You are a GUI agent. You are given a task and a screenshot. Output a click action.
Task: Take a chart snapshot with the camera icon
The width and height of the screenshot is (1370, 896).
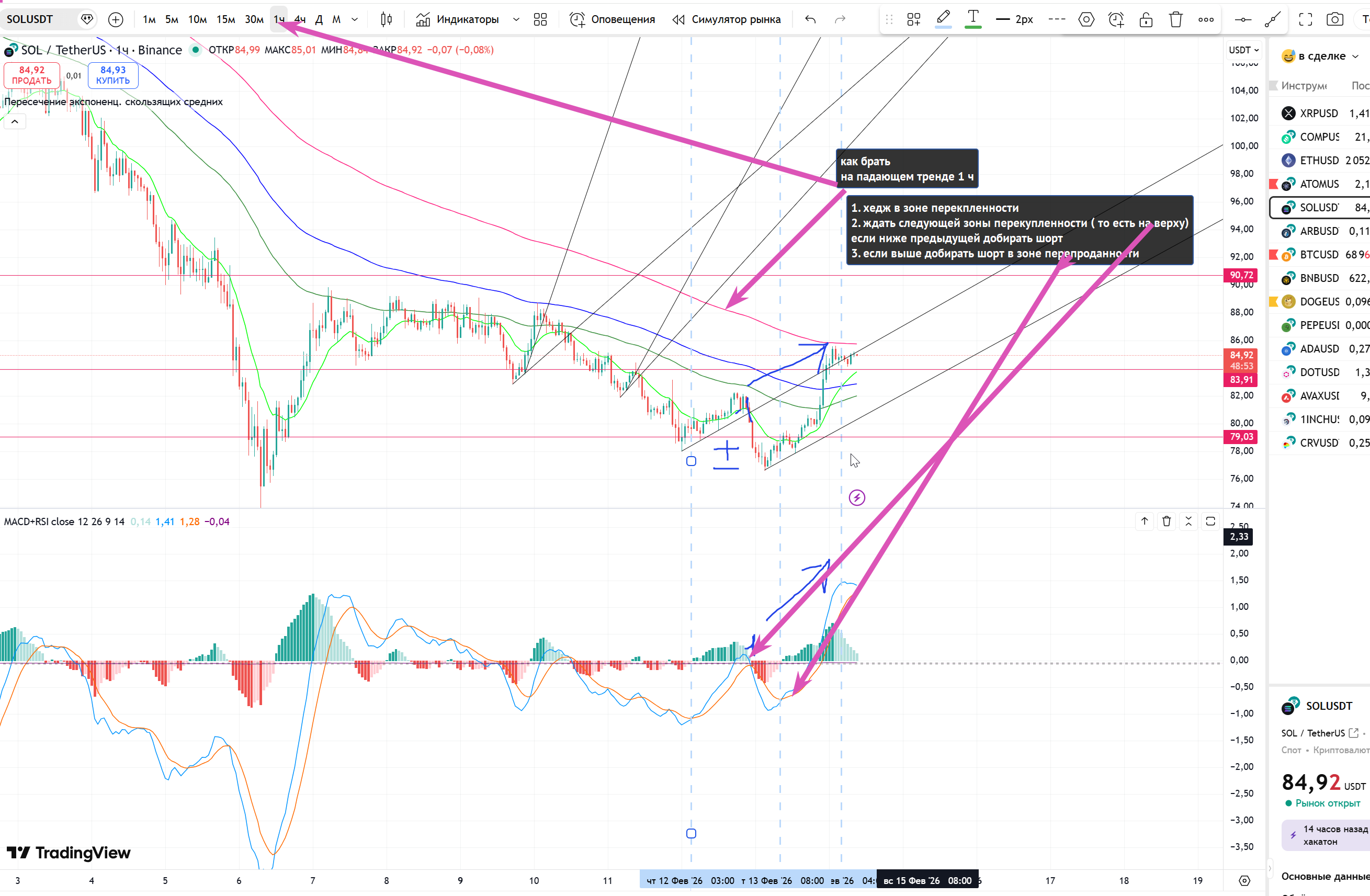(x=1334, y=19)
